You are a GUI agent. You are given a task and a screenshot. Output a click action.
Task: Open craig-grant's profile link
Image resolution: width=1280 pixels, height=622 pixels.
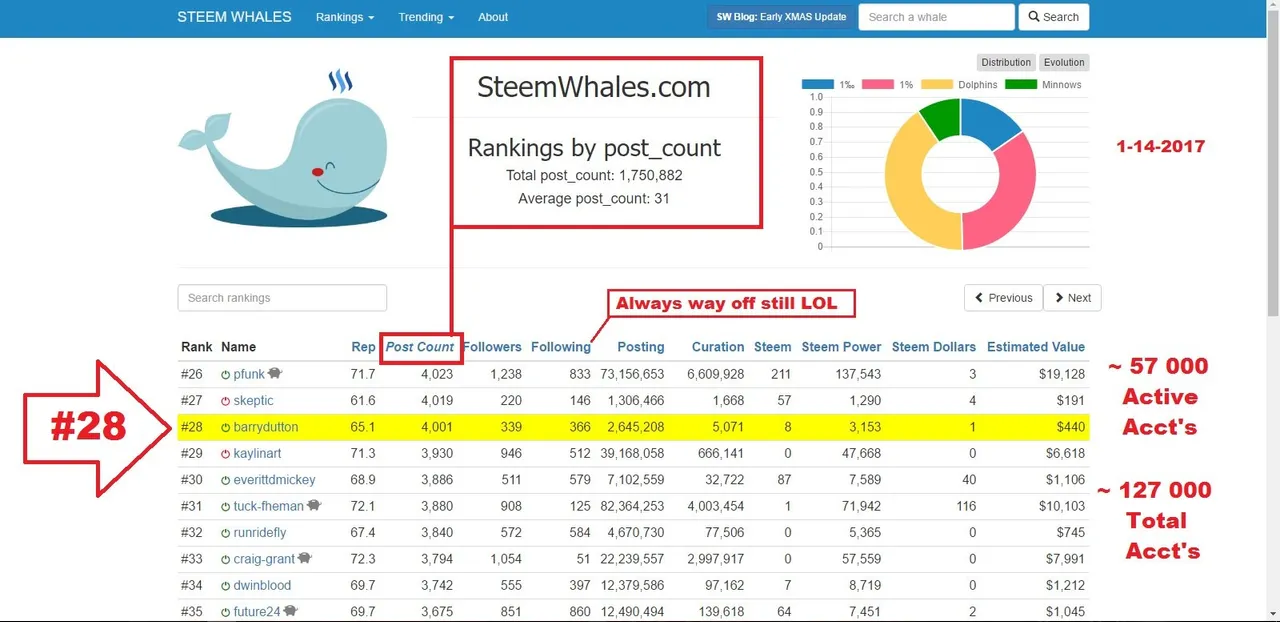coord(264,560)
